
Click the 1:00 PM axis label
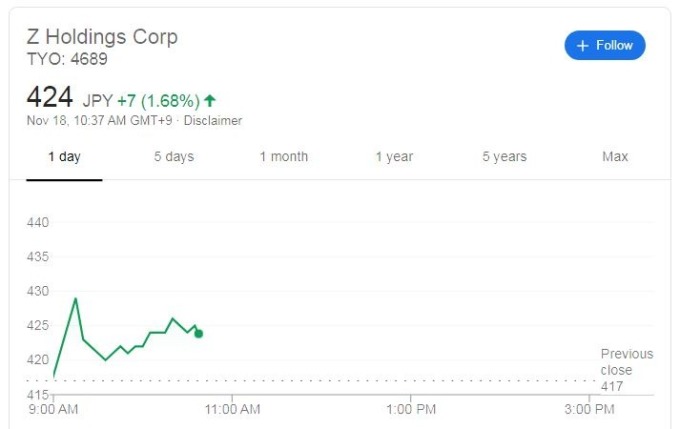411,409
